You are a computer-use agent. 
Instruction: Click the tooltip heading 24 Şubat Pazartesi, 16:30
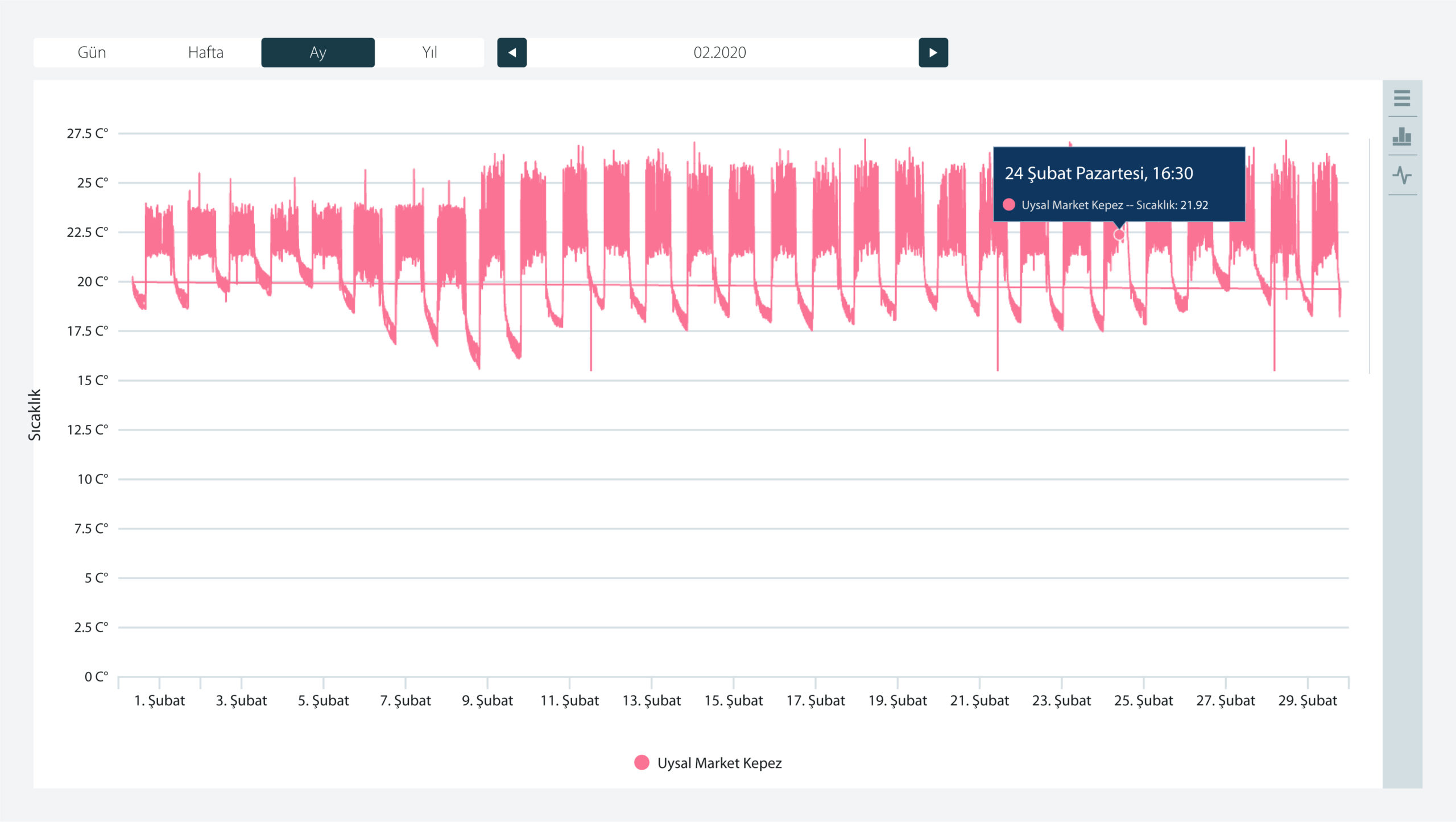[x=1099, y=173]
